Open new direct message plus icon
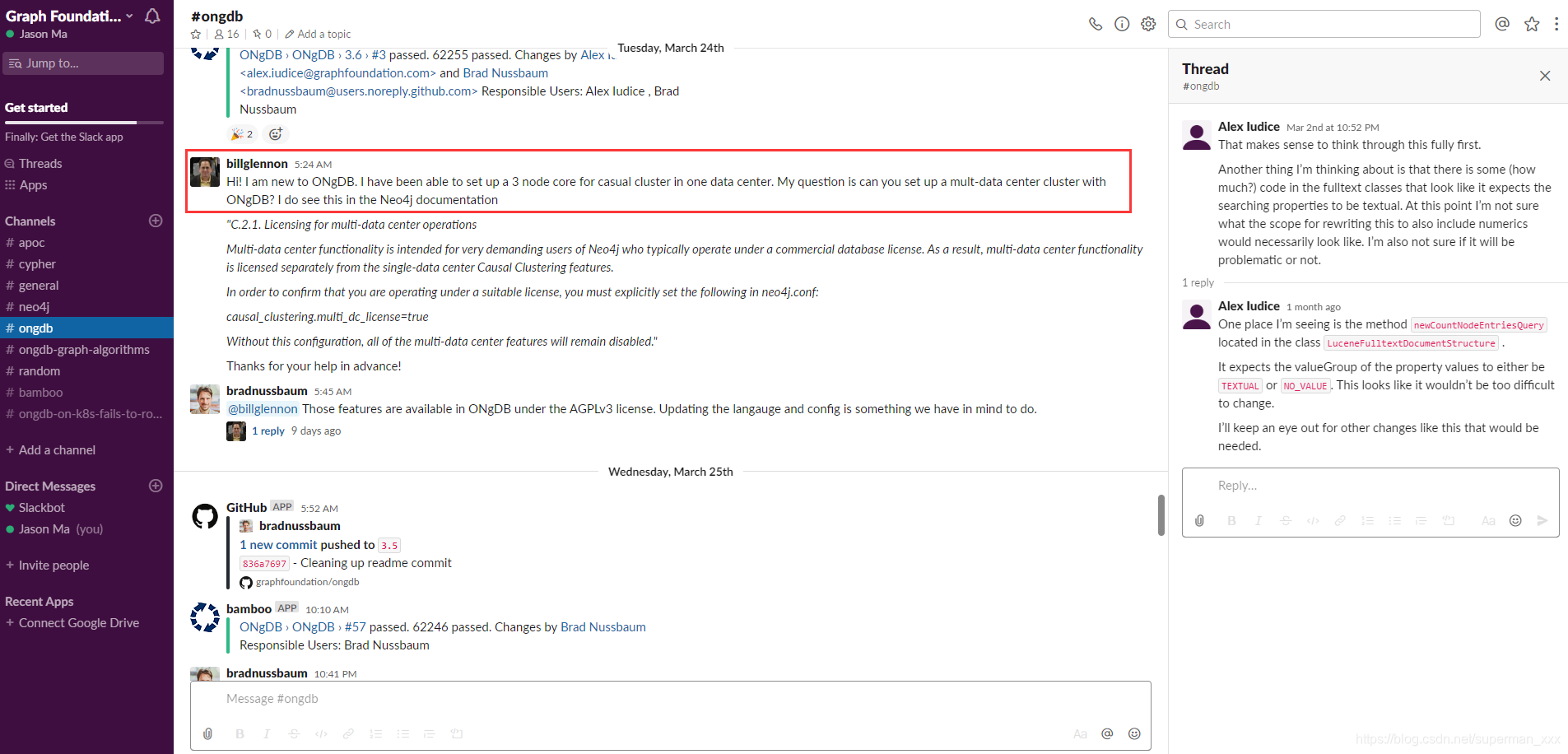Image resolution: width=1568 pixels, height=754 pixels. tap(156, 486)
